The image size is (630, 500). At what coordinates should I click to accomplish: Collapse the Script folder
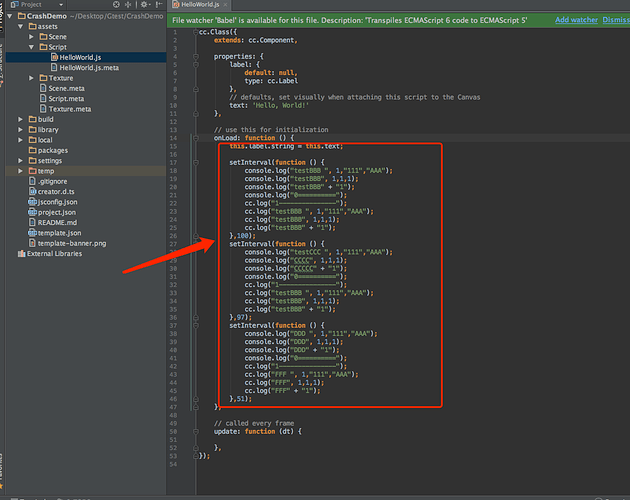click(x=31, y=47)
